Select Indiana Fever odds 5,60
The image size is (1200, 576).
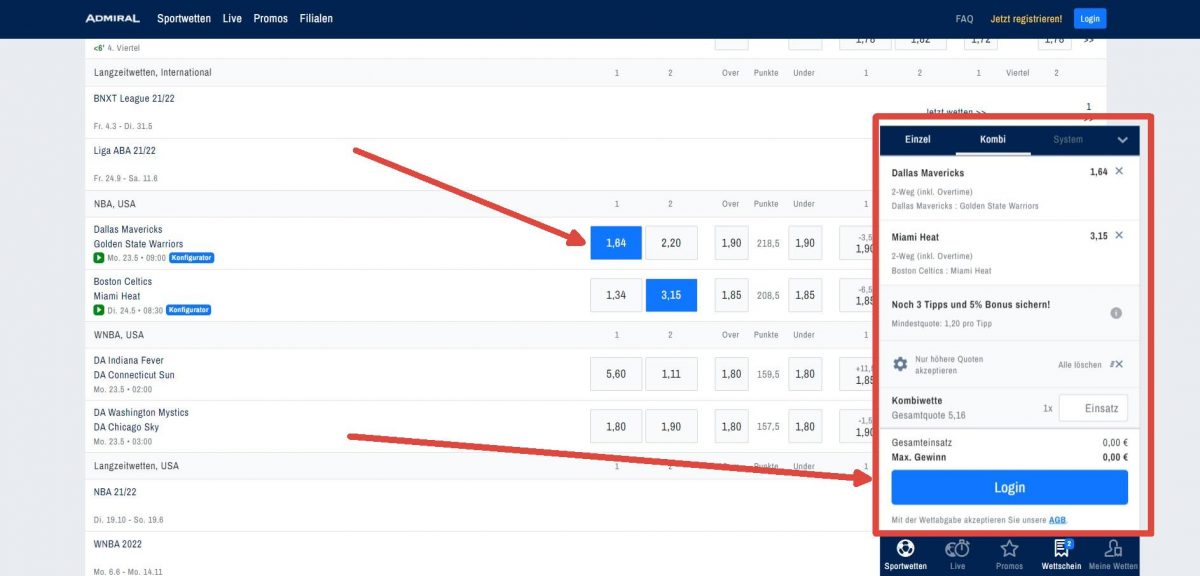616,374
